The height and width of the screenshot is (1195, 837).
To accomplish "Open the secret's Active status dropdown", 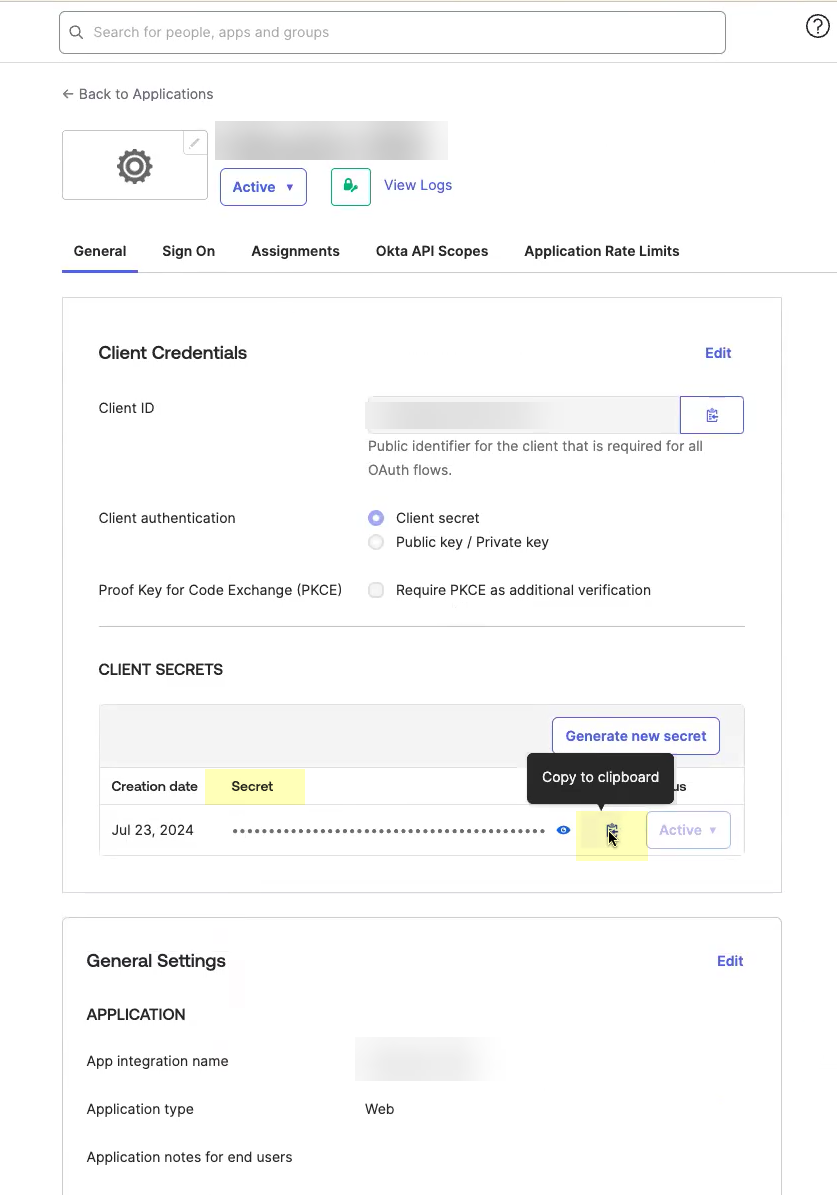I will (x=688, y=830).
